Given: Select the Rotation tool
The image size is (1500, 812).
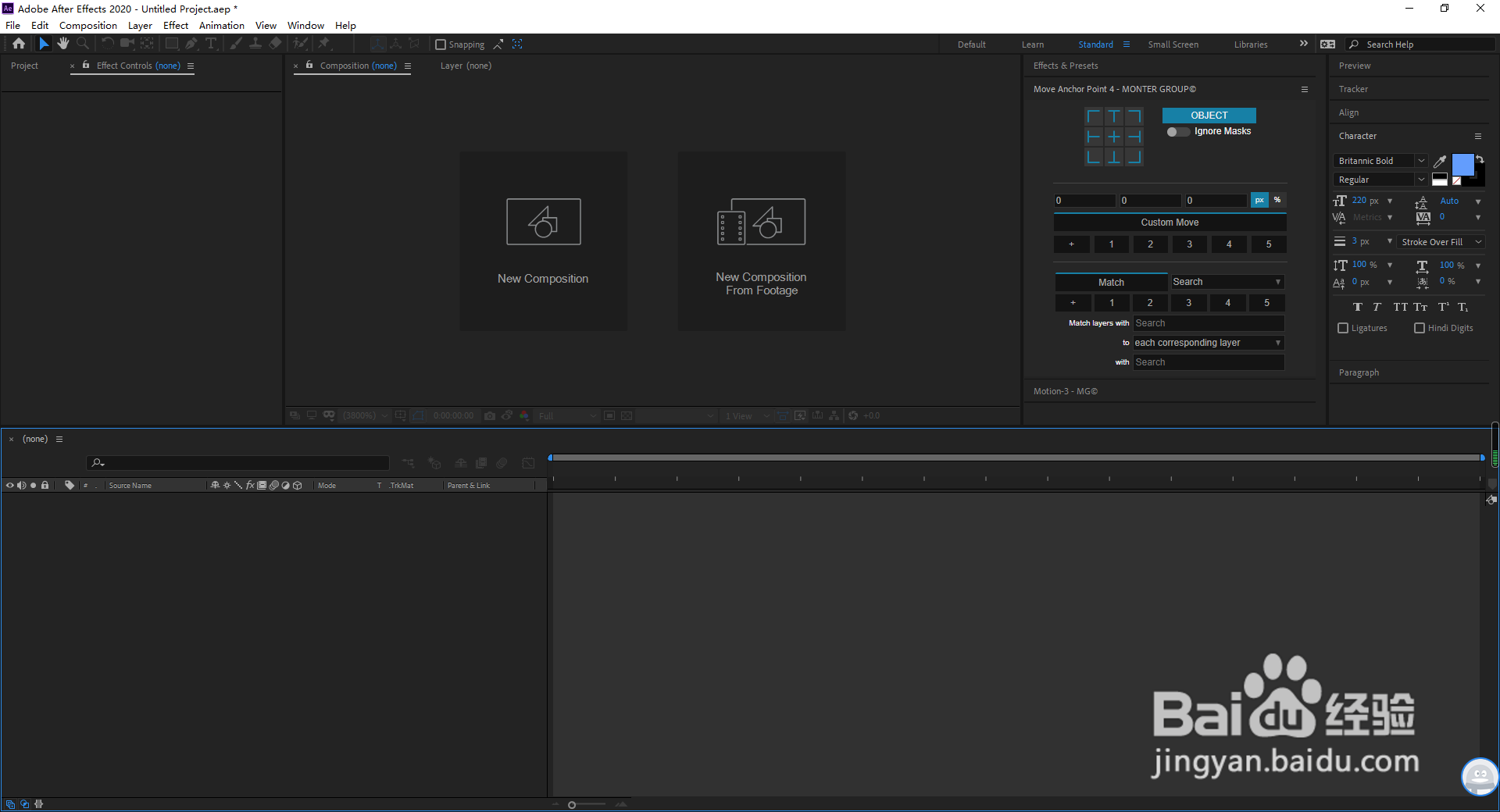Looking at the screenshot, I should click(108, 44).
